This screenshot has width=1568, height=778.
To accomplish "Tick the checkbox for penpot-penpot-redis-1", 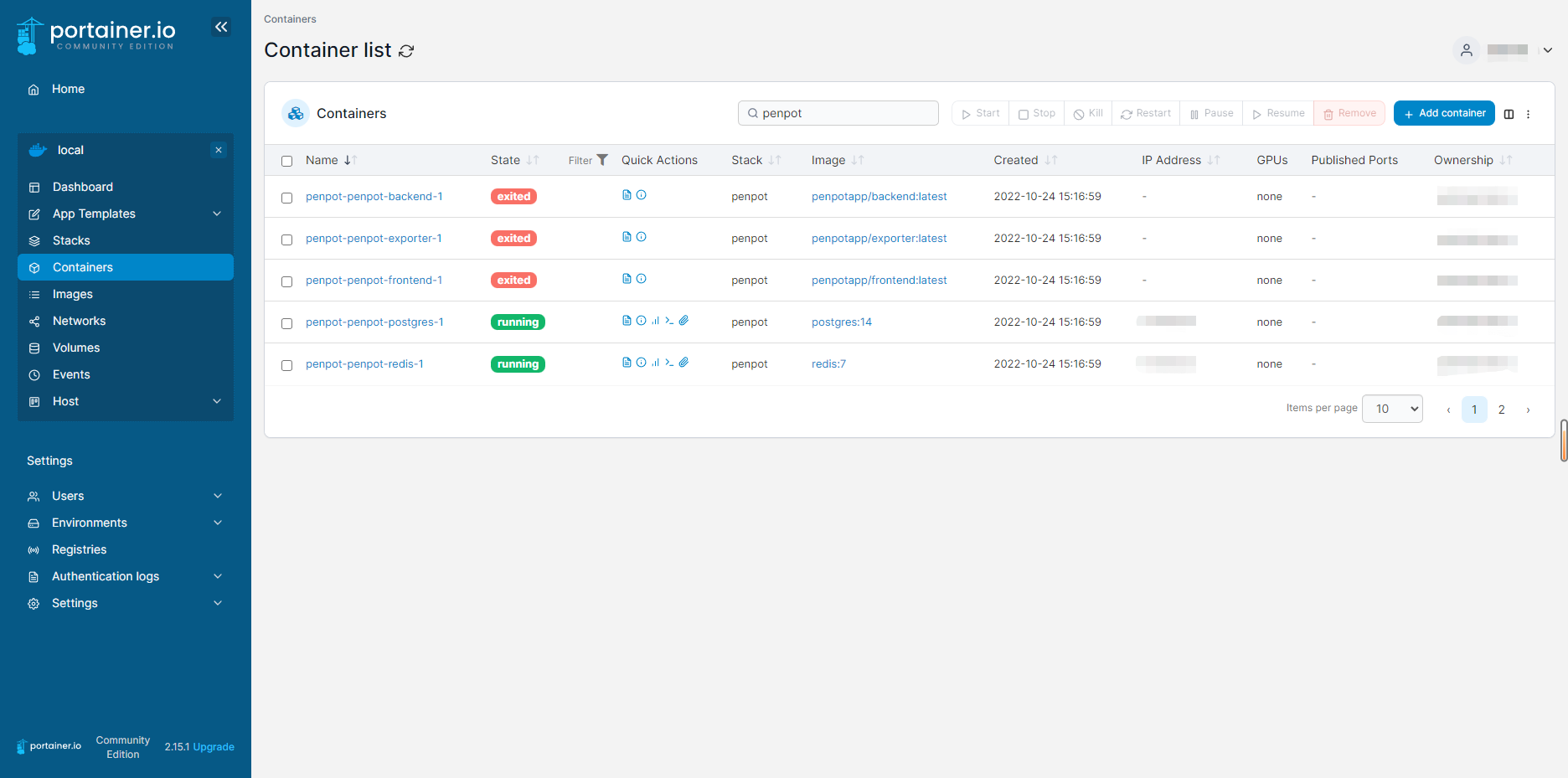I will tap(286, 365).
